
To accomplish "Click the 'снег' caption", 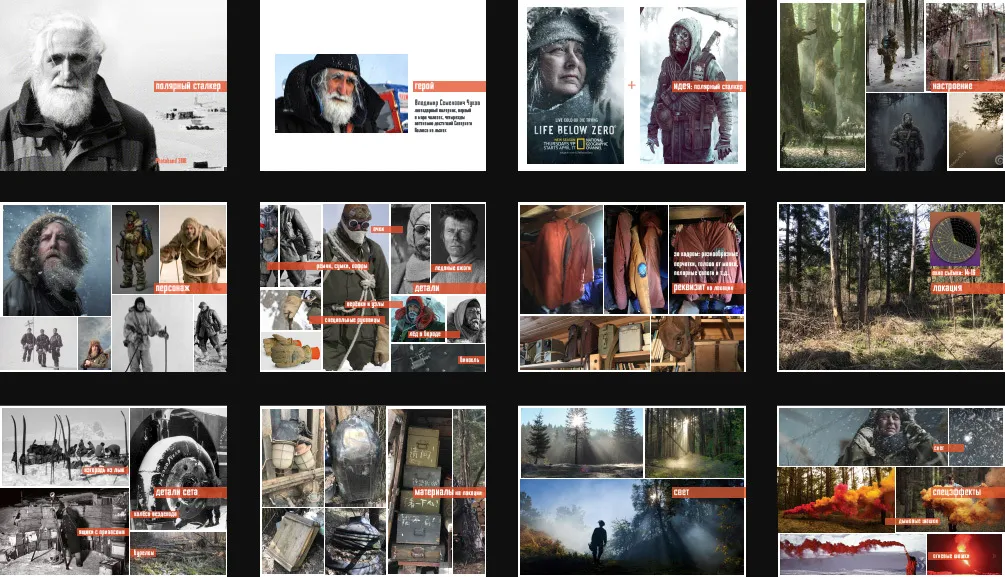I will pyautogui.click(x=947, y=448).
